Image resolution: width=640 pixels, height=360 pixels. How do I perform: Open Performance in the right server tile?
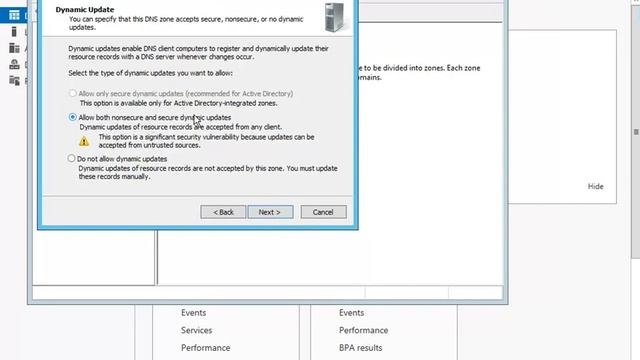click(x=364, y=330)
